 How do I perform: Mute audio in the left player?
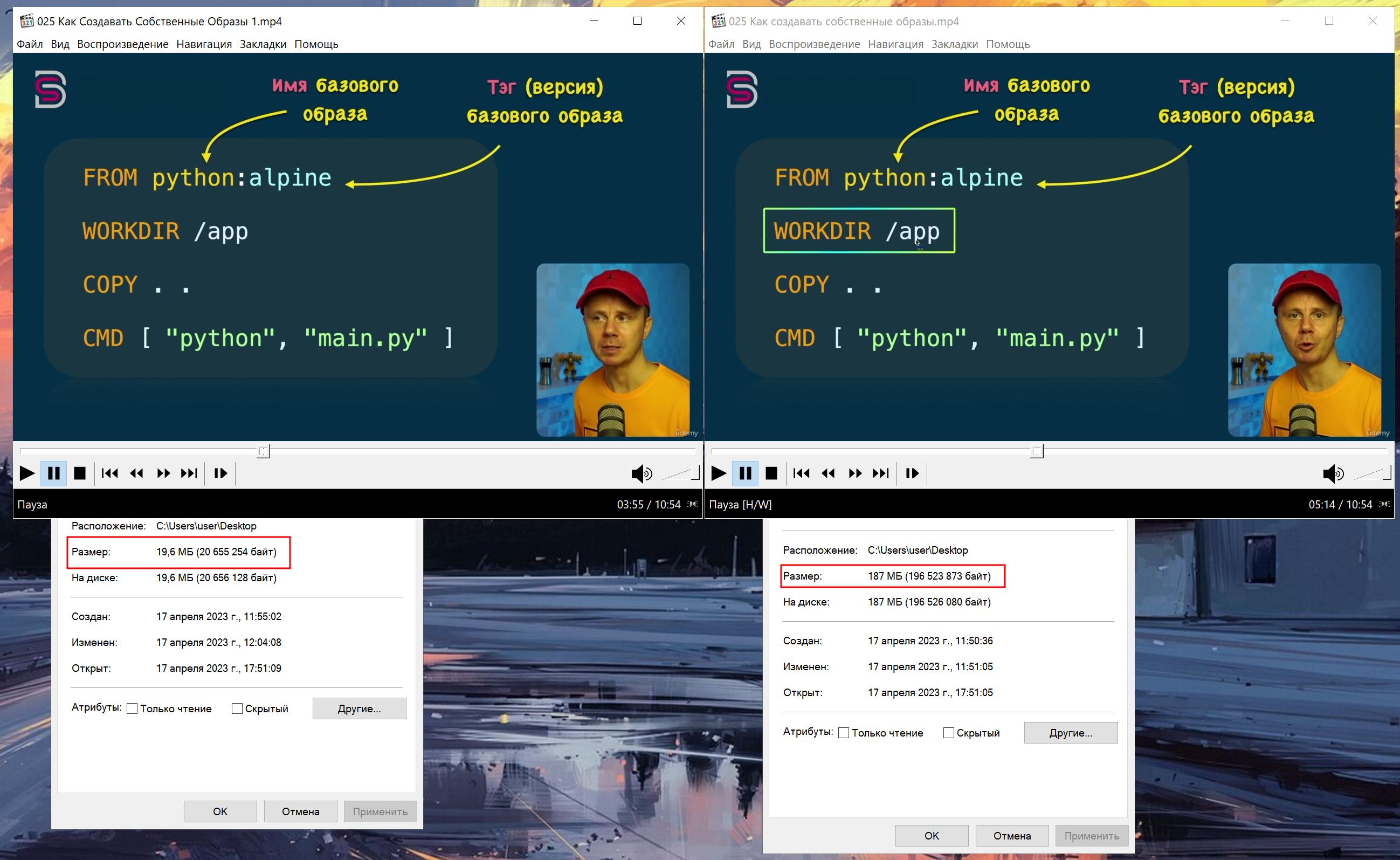coord(642,473)
